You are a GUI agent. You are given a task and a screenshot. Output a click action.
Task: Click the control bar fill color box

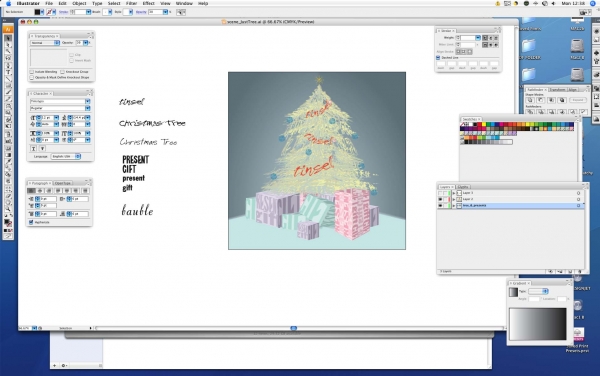point(38,12)
